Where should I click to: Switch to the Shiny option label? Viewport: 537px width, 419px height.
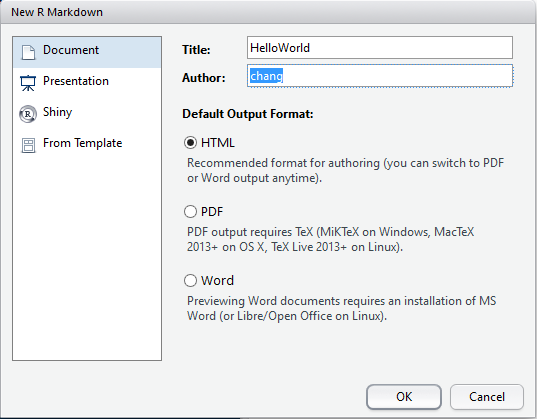[x=58, y=112]
